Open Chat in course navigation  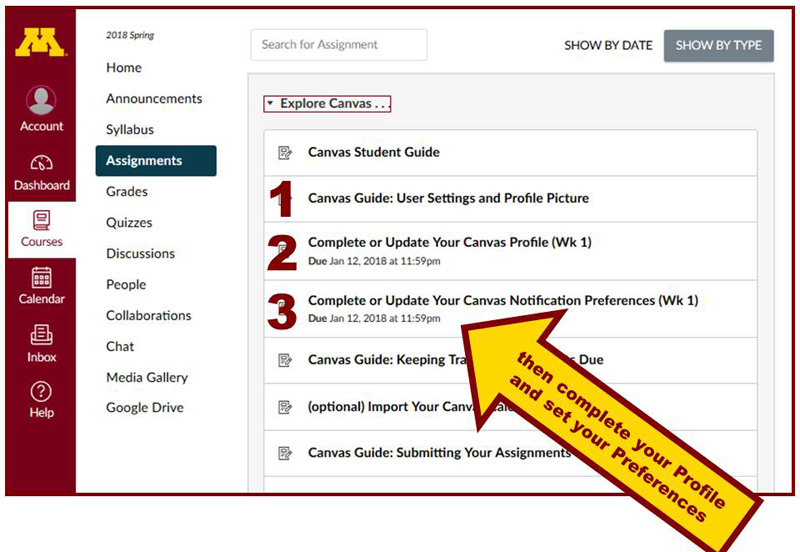pyautogui.click(x=120, y=346)
